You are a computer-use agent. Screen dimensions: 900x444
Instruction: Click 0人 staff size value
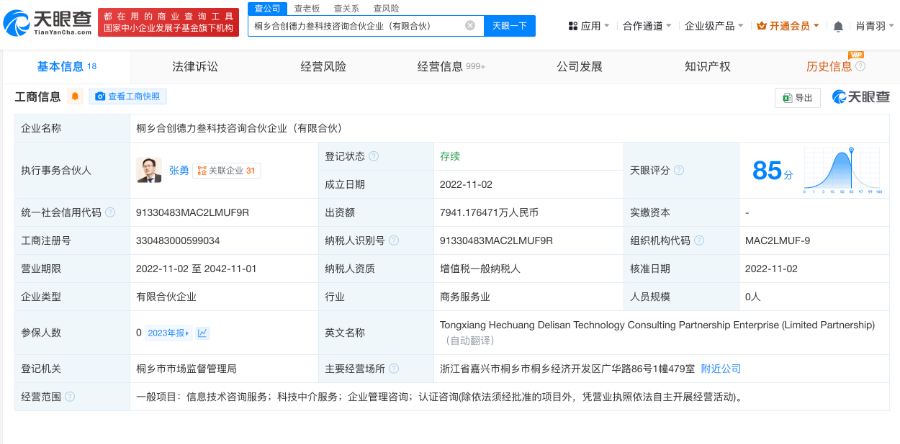pos(752,297)
